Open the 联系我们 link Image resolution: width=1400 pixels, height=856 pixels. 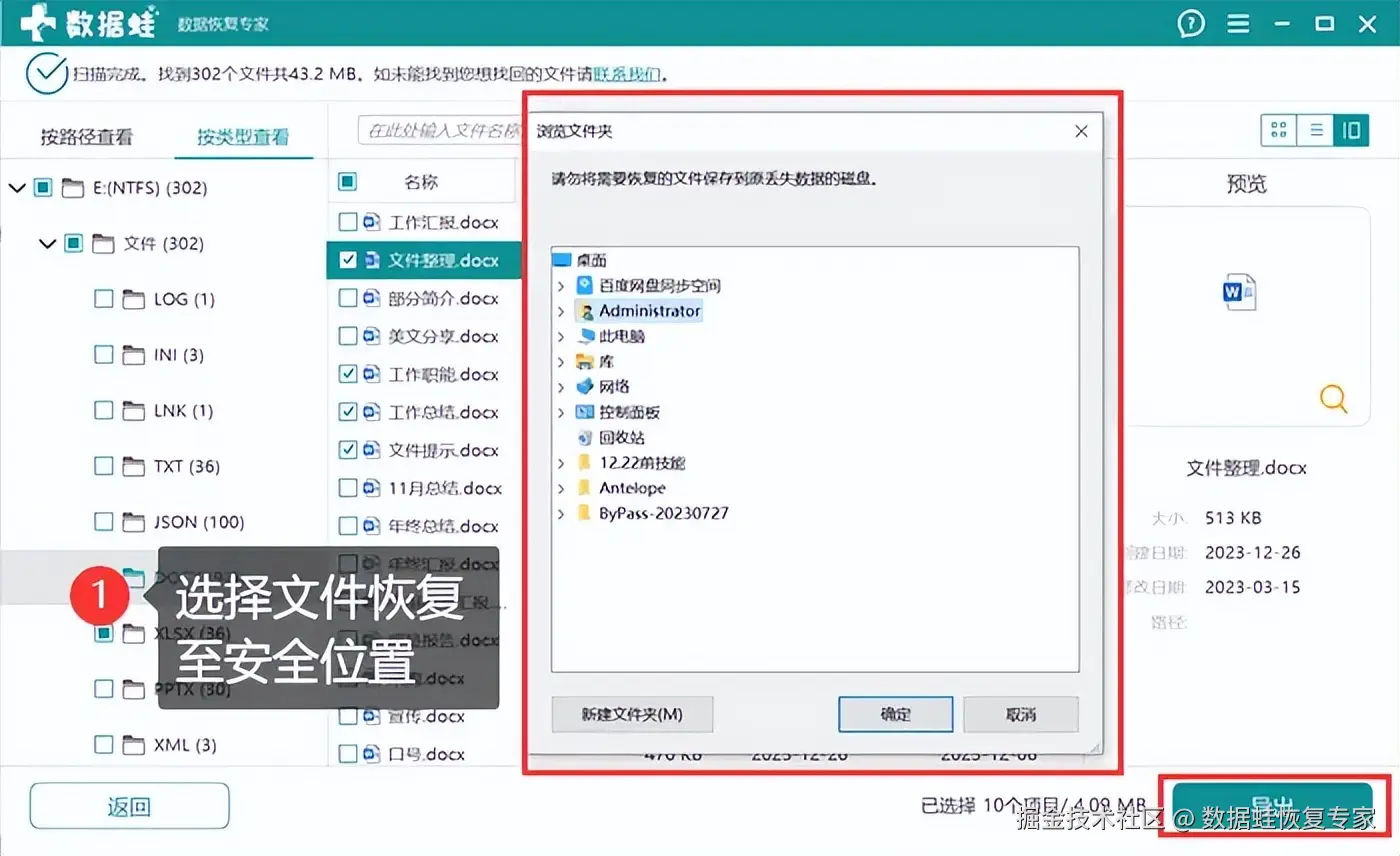(x=627, y=74)
